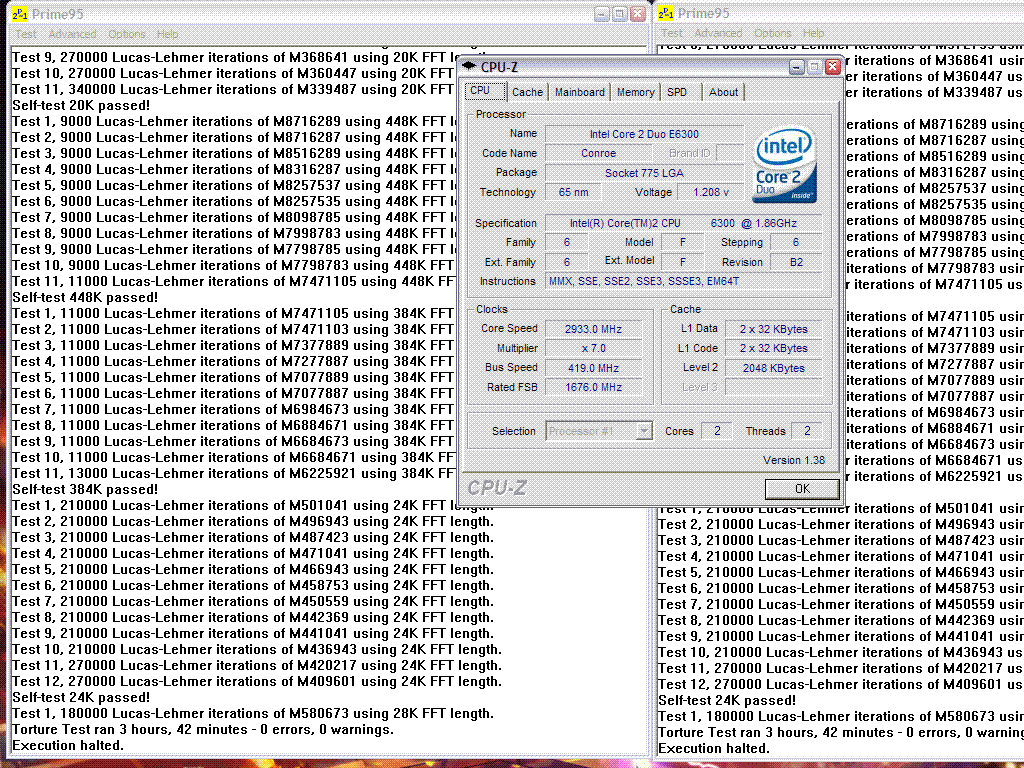Switch to the Mainboard tab in CPU-Z

[x=579, y=92]
